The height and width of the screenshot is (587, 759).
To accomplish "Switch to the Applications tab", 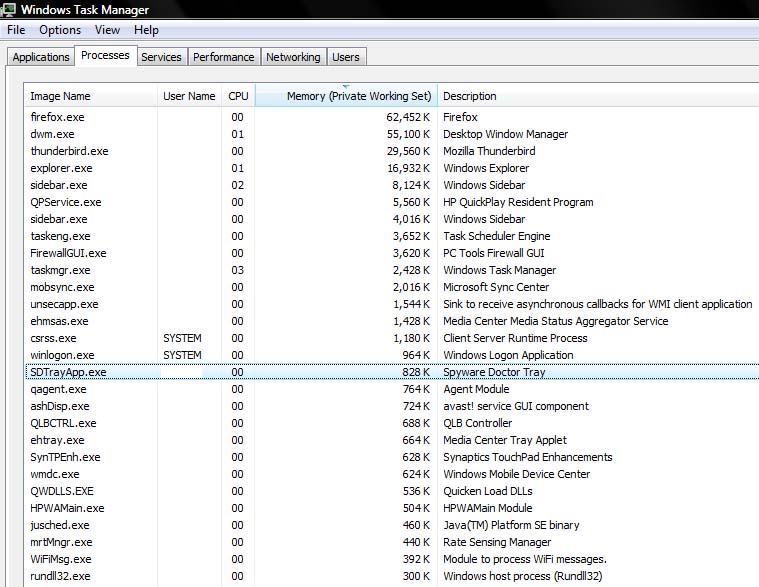I will 41,57.
